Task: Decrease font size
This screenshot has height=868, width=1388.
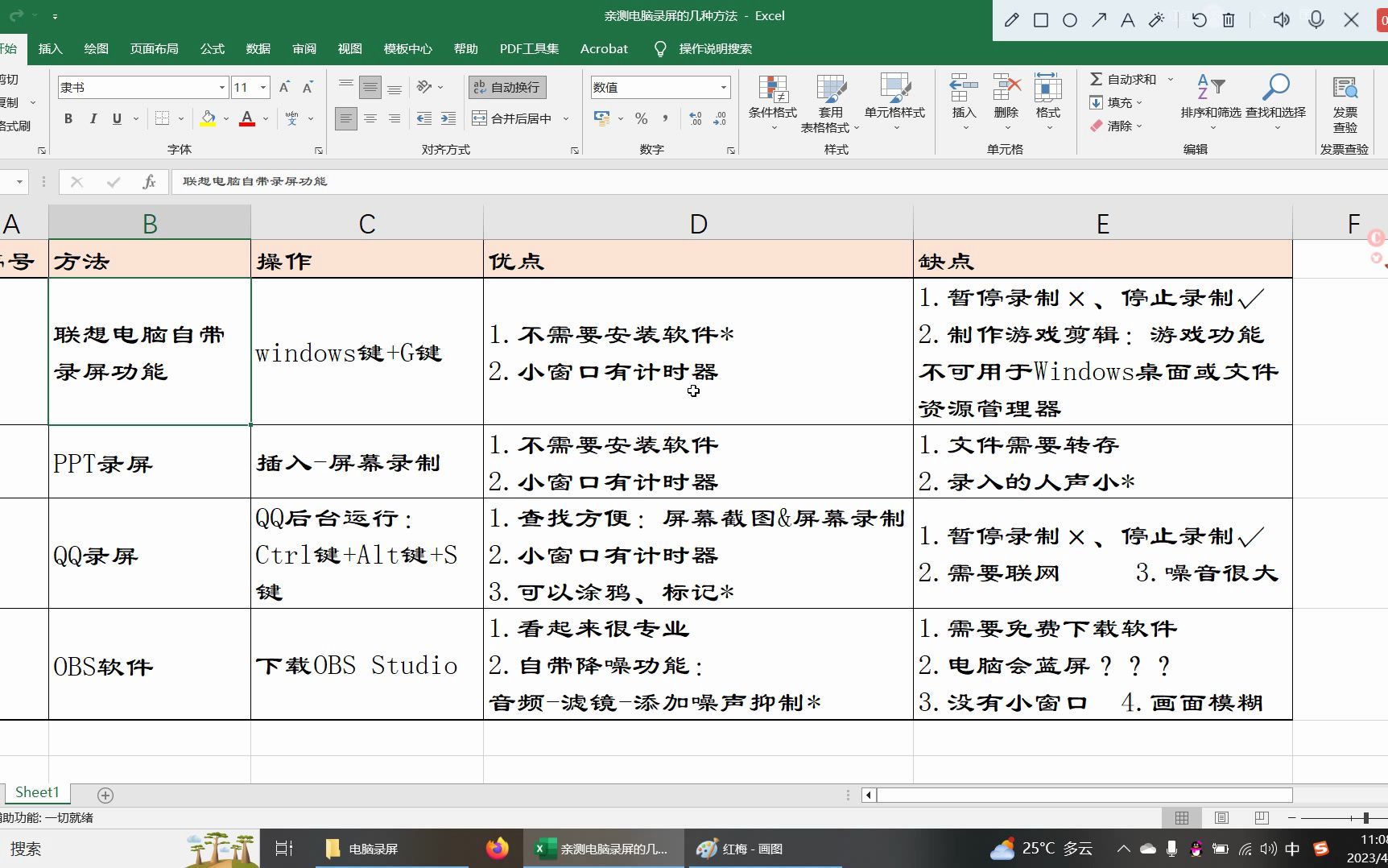Action: click(x=308, y=87)
